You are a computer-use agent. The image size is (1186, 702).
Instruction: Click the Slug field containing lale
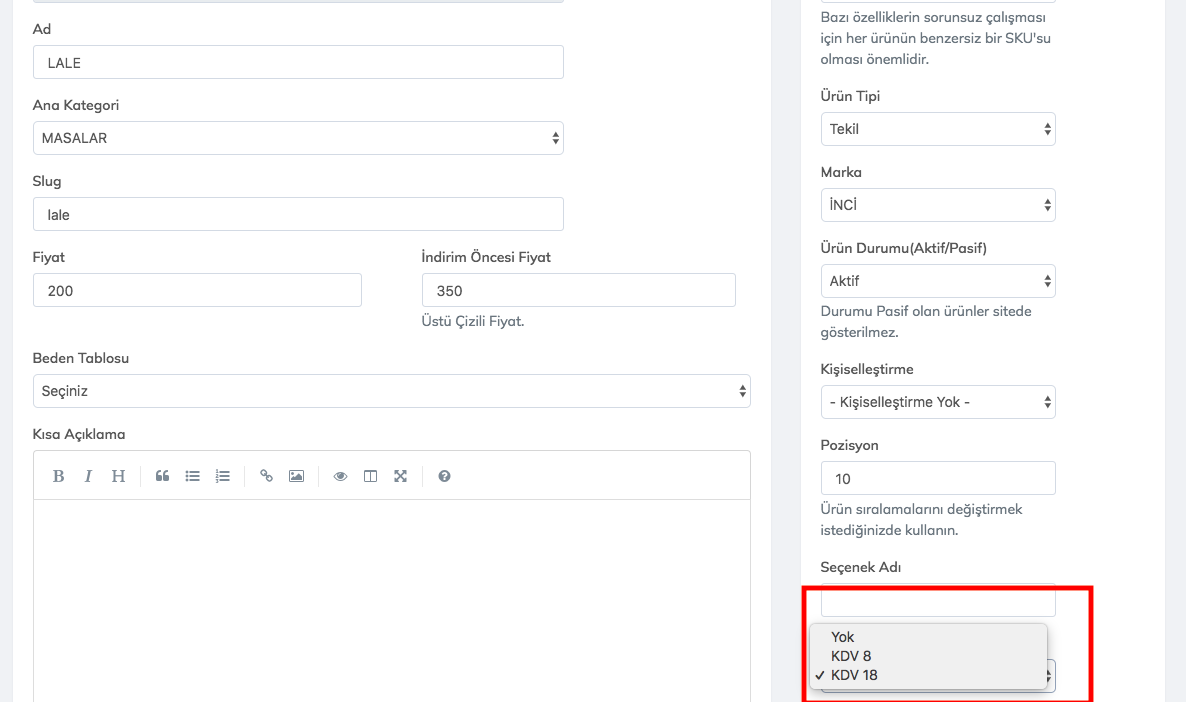298,214
